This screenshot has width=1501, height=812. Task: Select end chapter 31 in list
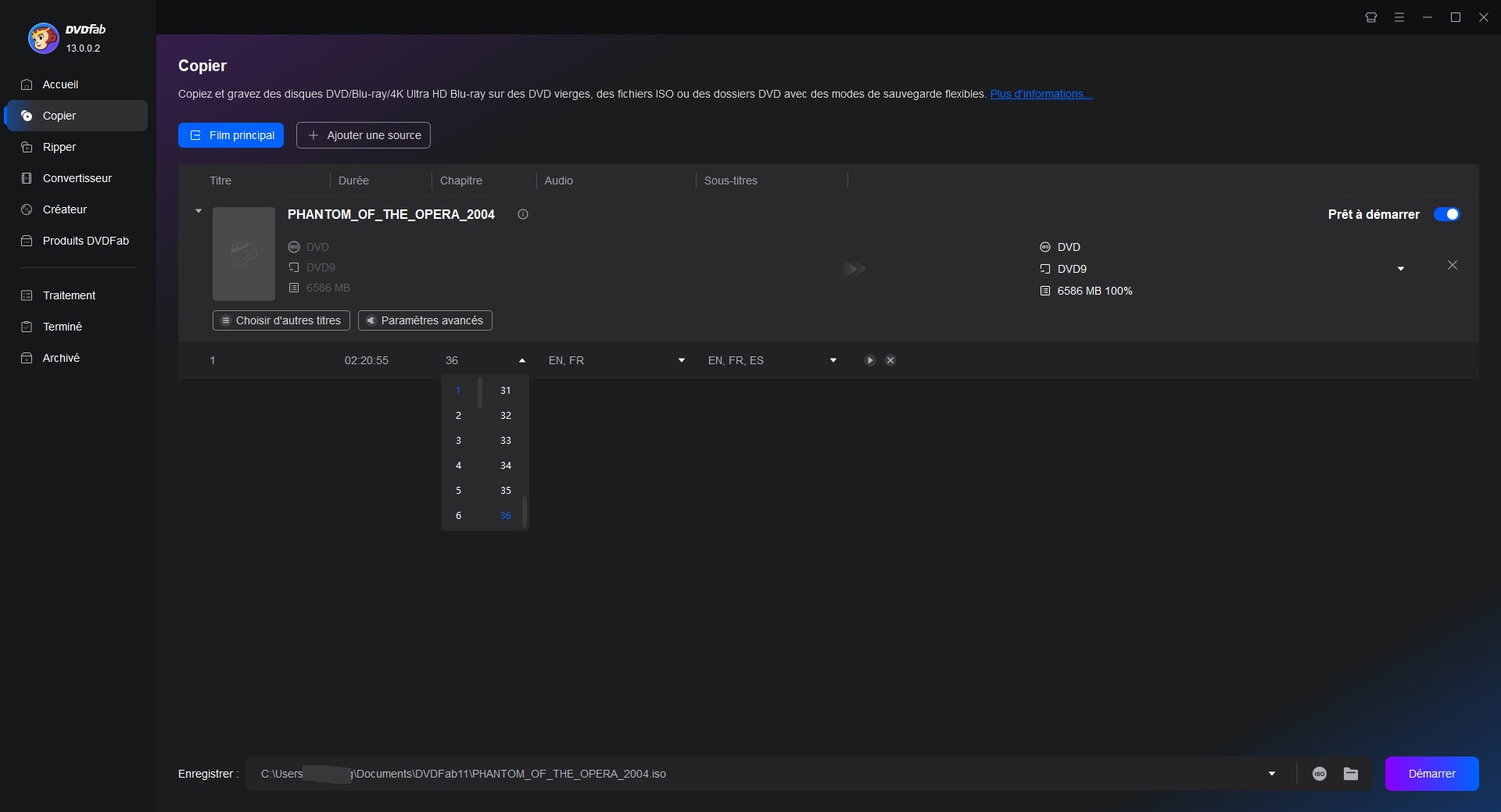(505, 391)
